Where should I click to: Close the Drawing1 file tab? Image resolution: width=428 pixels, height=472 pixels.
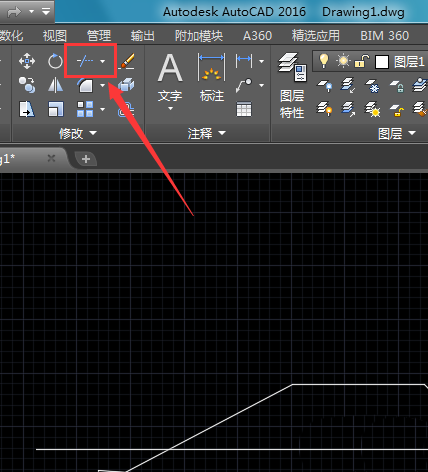(51, 158)
